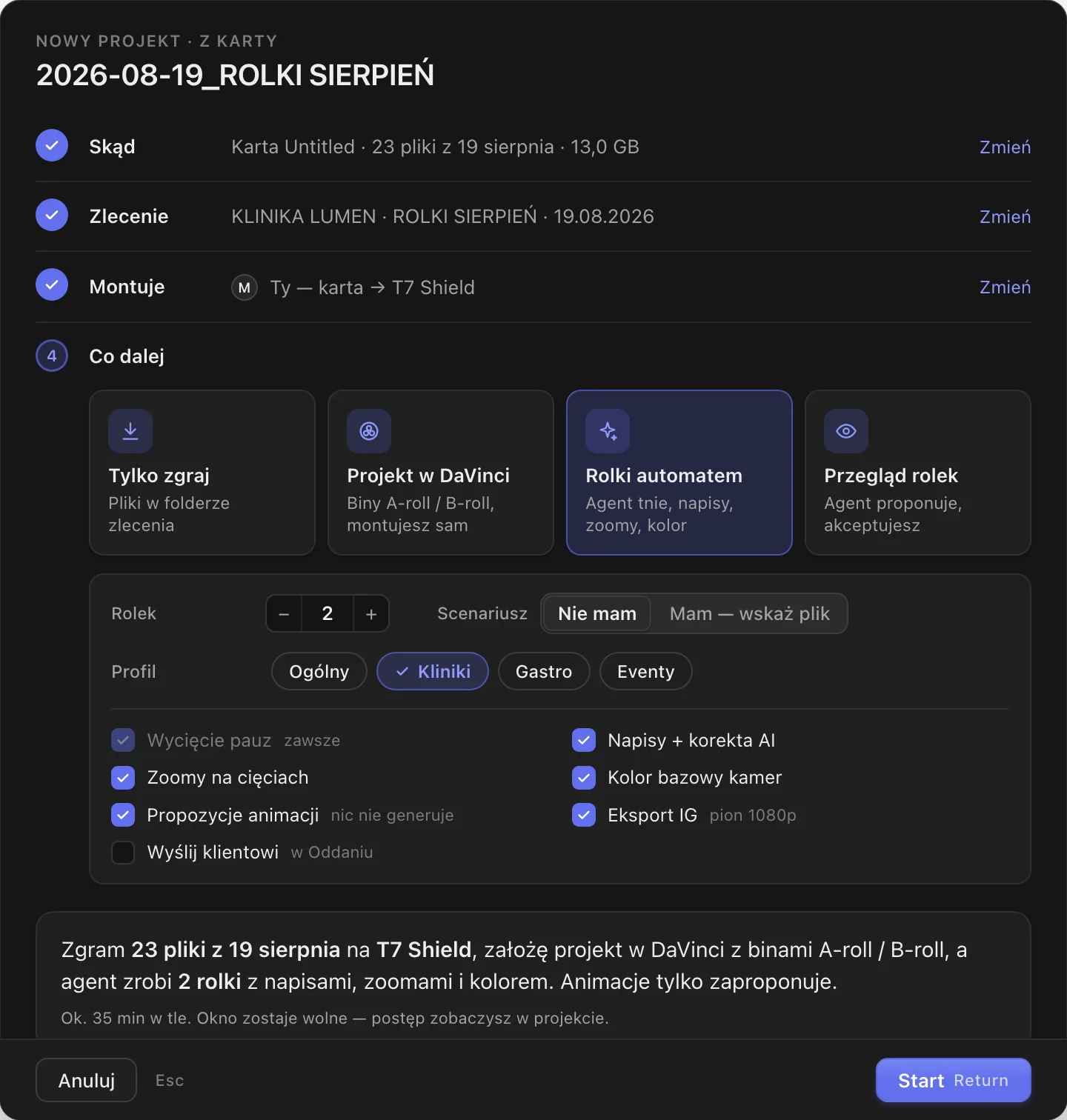Click the checkmark circle next to Skąd
Image resolution: width=1067 pixels, height=1120 pixels.
tap(52, 146)
